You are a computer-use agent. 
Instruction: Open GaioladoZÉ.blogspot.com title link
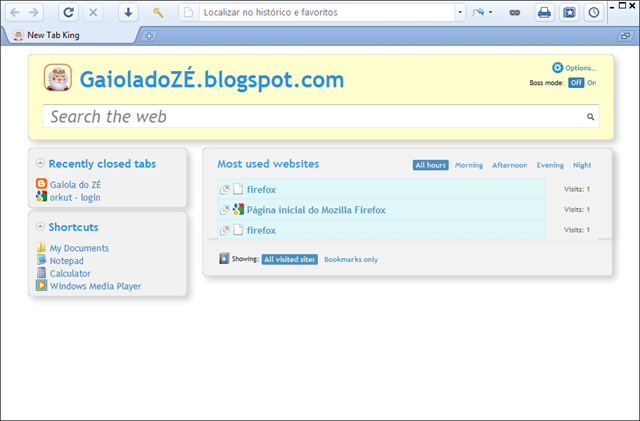pos(212,79)
